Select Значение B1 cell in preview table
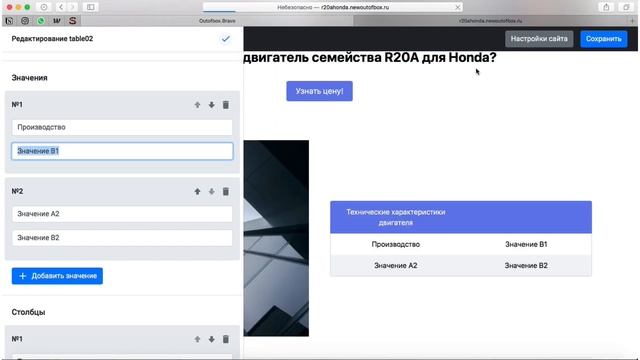This screenshot has height=360, width=640. pyautogui.click(x=526, y=244)
